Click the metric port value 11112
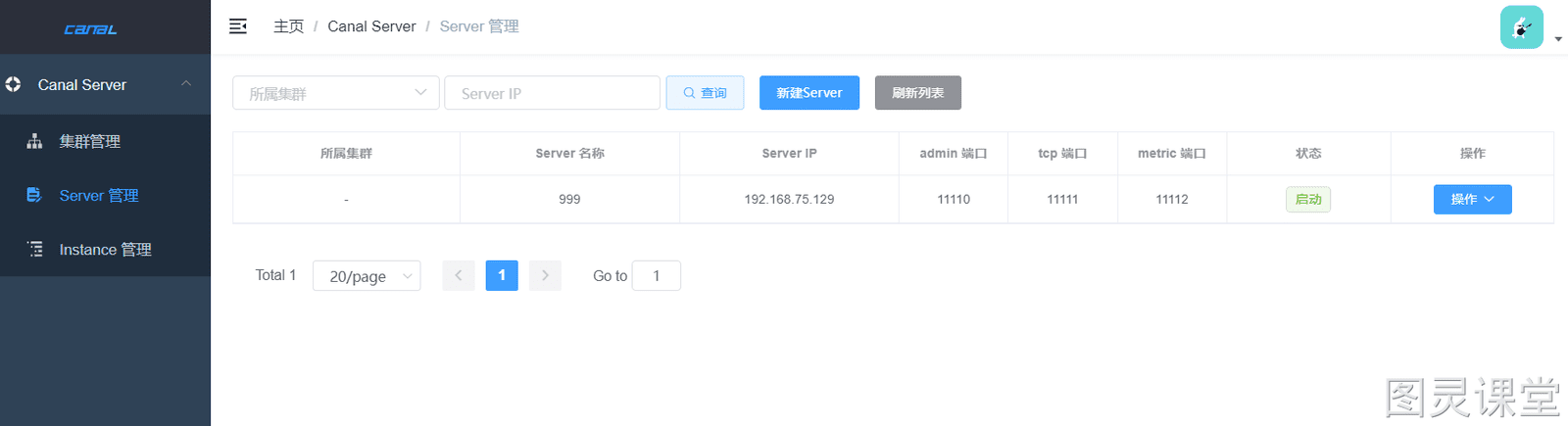 click(x=1172, y=199)
